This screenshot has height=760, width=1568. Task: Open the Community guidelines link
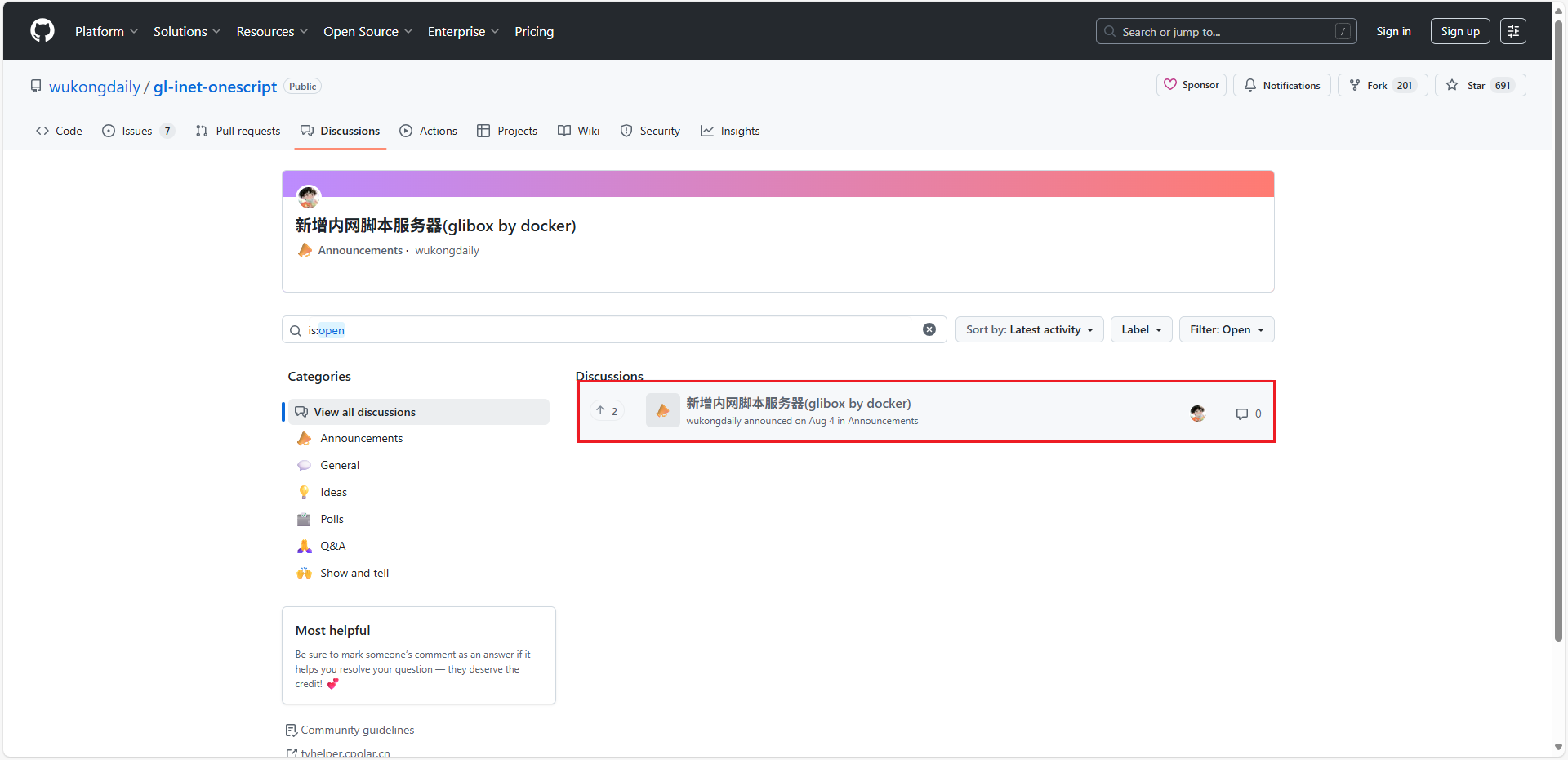pos(357,730)
